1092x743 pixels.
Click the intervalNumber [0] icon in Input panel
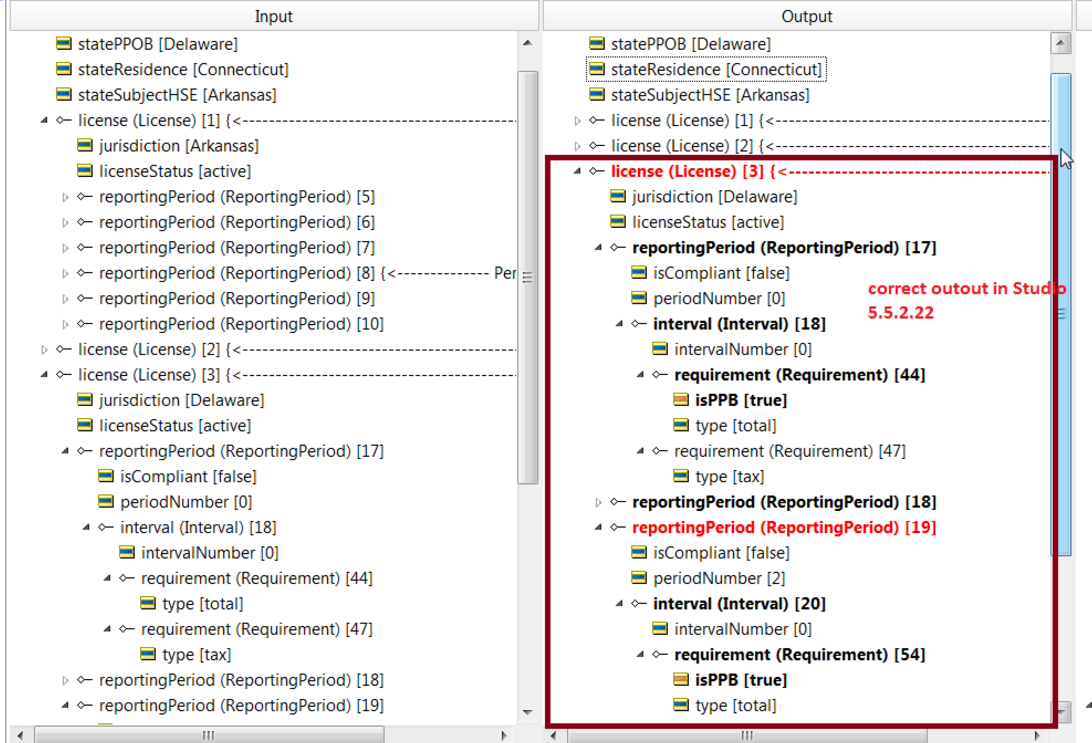[x=126, y=553]
